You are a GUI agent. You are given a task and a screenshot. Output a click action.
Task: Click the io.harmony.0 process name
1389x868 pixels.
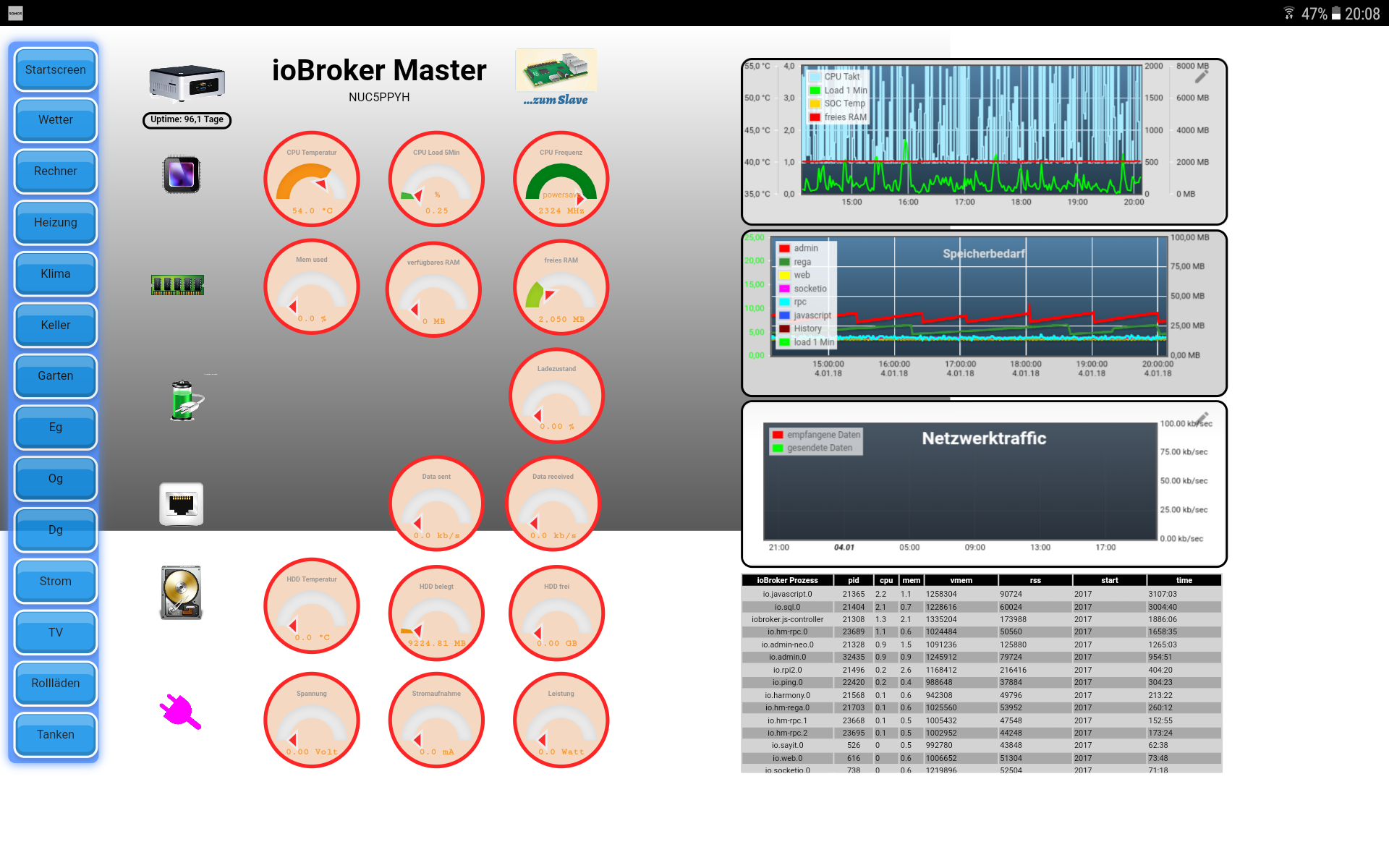[x=787, y=695]
